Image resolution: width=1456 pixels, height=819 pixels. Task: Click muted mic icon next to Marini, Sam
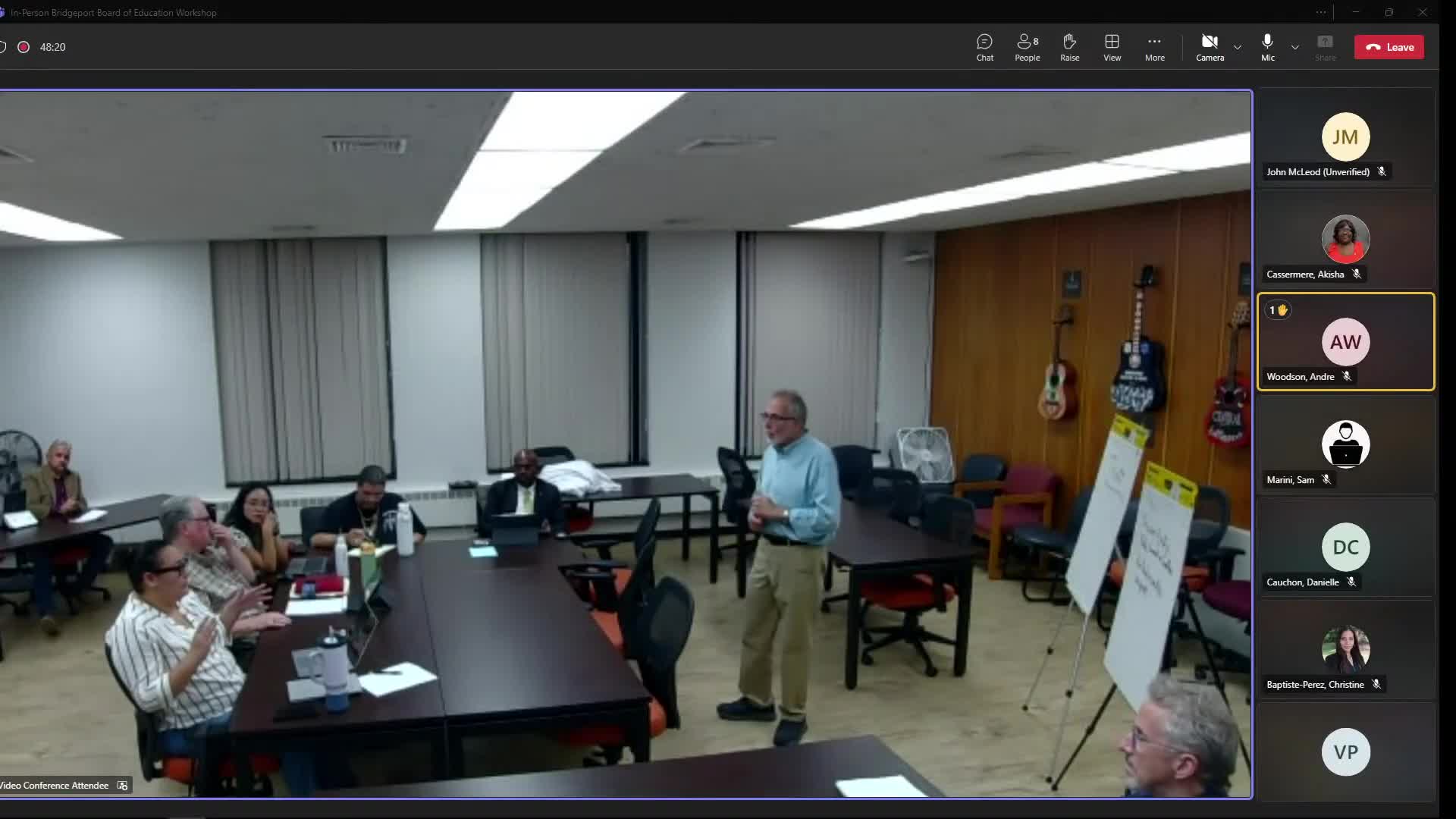[1326, 479]
